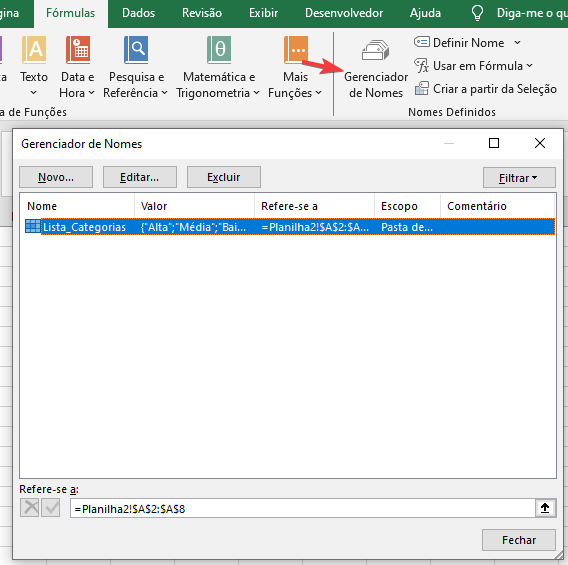Click the Refere-se a input field
This screenshot has width=568, height=565.
pyautogui.click(x=302, y=508)
